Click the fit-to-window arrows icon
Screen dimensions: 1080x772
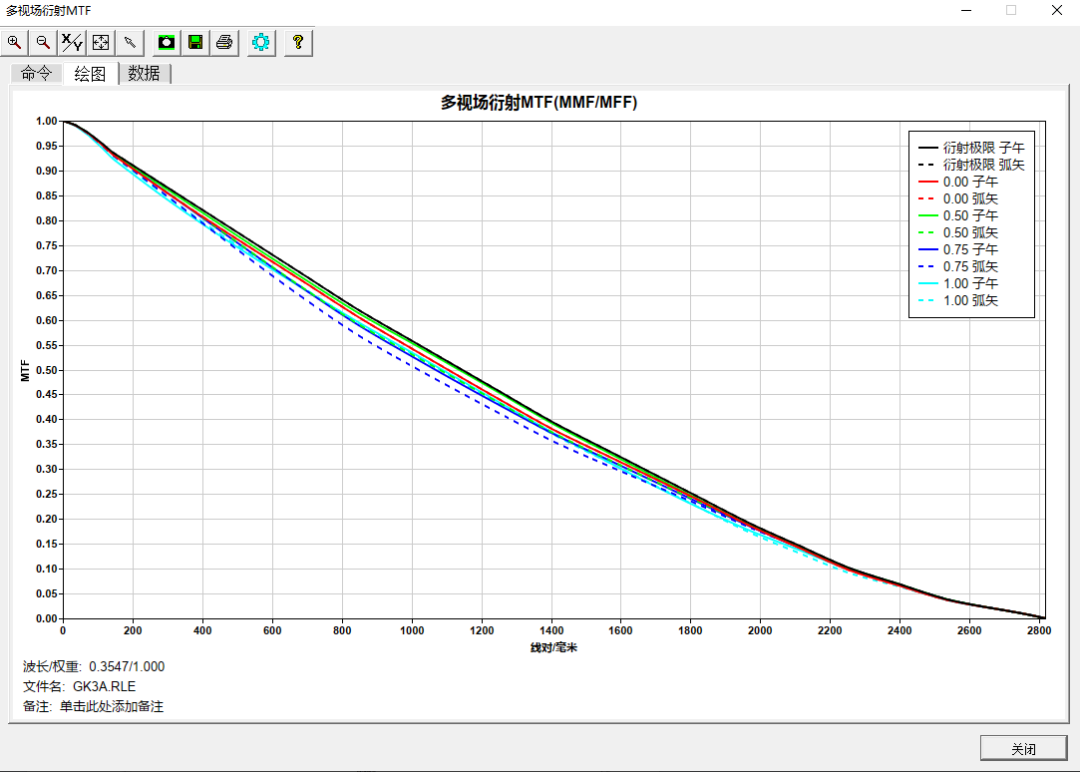click(x=101, y=43)
